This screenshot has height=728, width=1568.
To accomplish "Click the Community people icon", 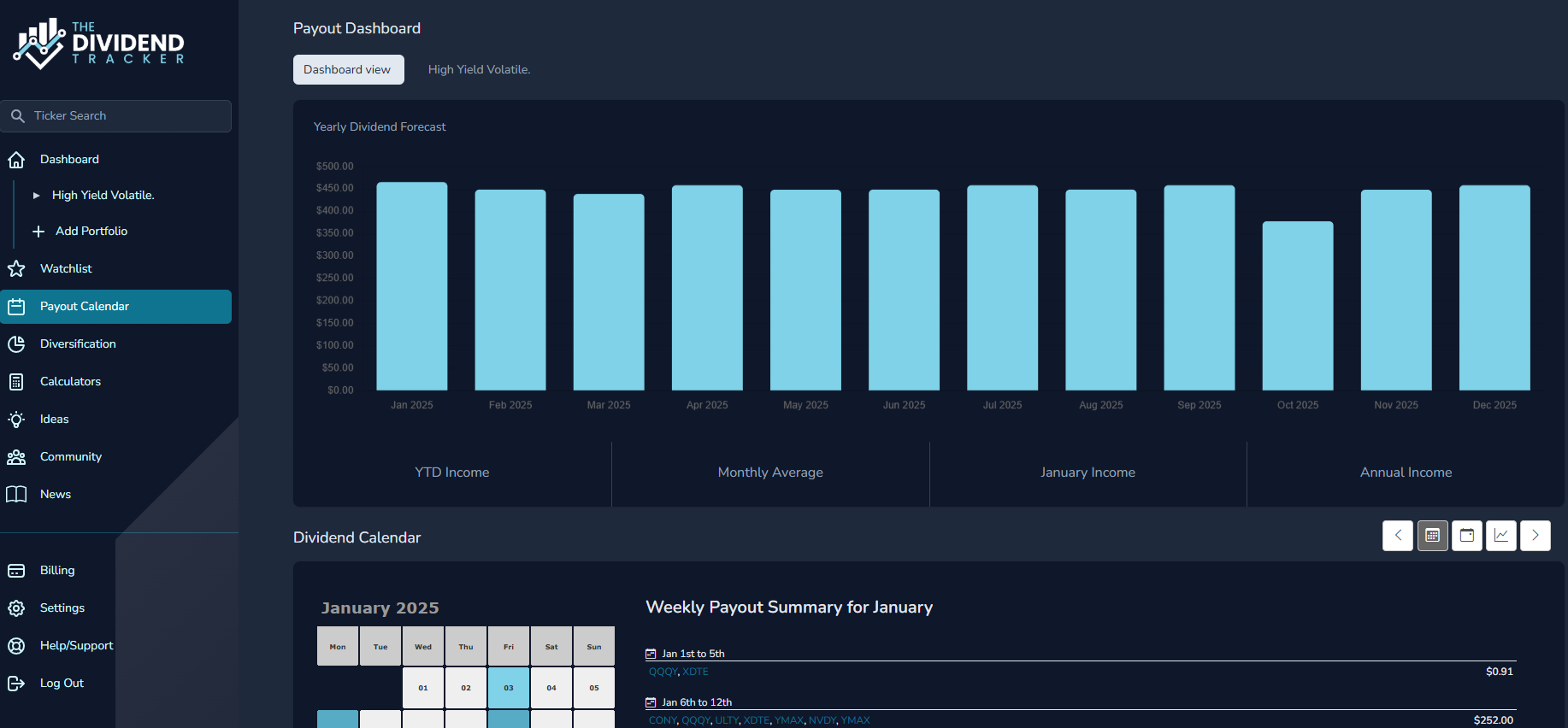I will tap(16, 457).
